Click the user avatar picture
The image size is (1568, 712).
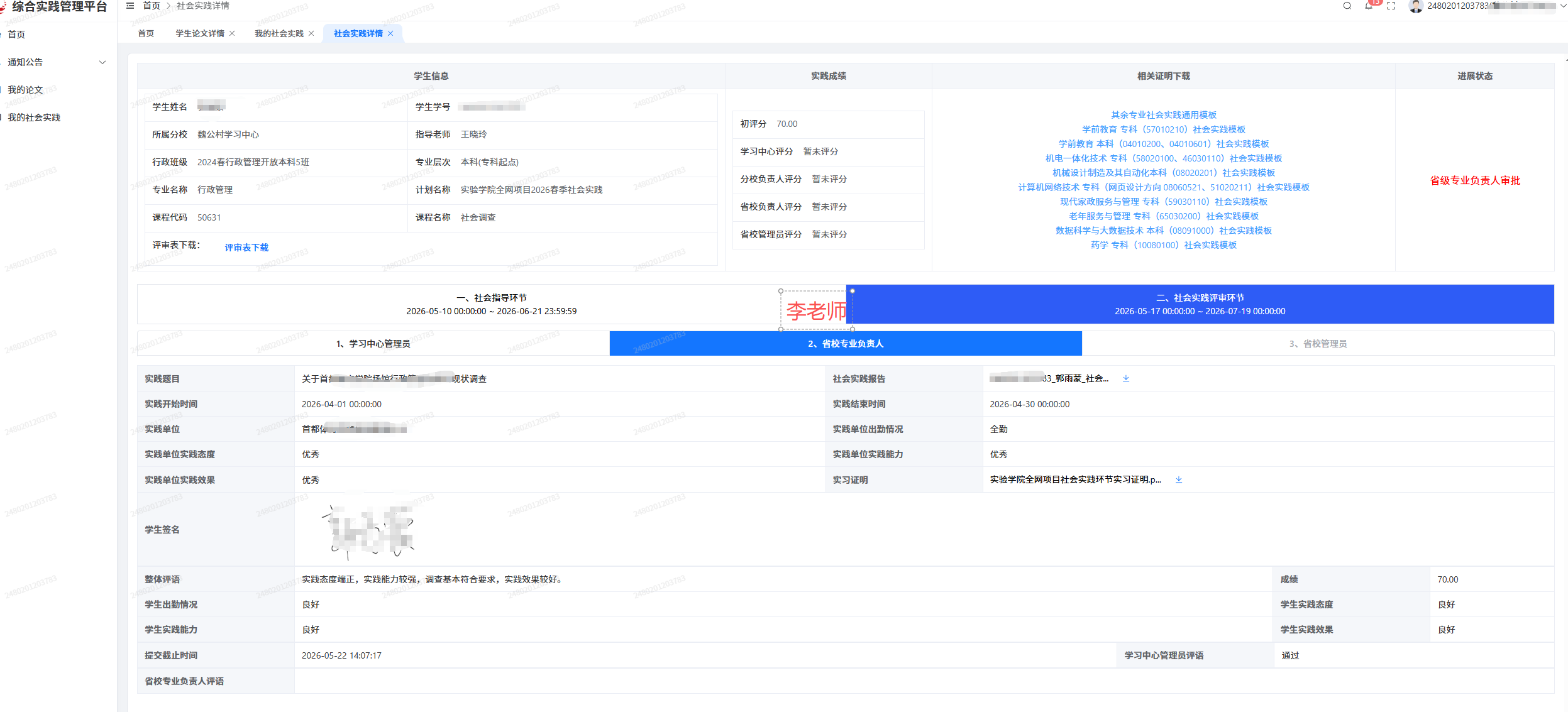tap(1416, 6)
